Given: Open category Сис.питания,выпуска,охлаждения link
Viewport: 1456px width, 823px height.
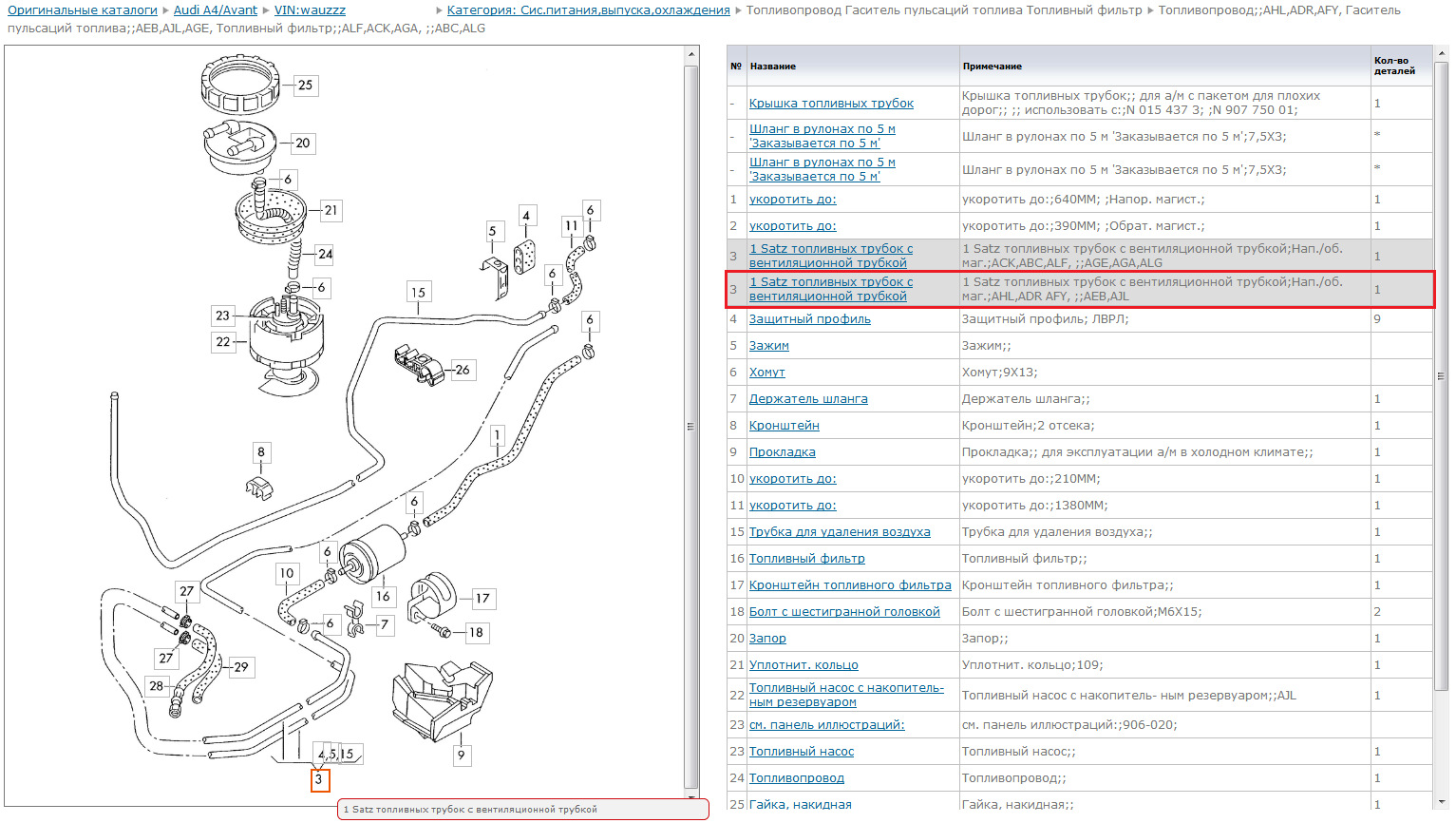Looking at the screenshot, I should [589, 10].
